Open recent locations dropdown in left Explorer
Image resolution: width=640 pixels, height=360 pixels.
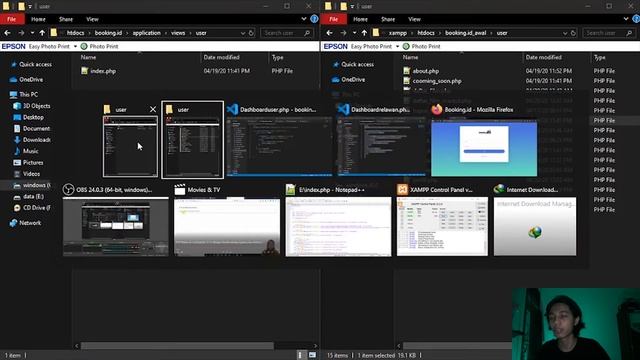pos(32,33)
